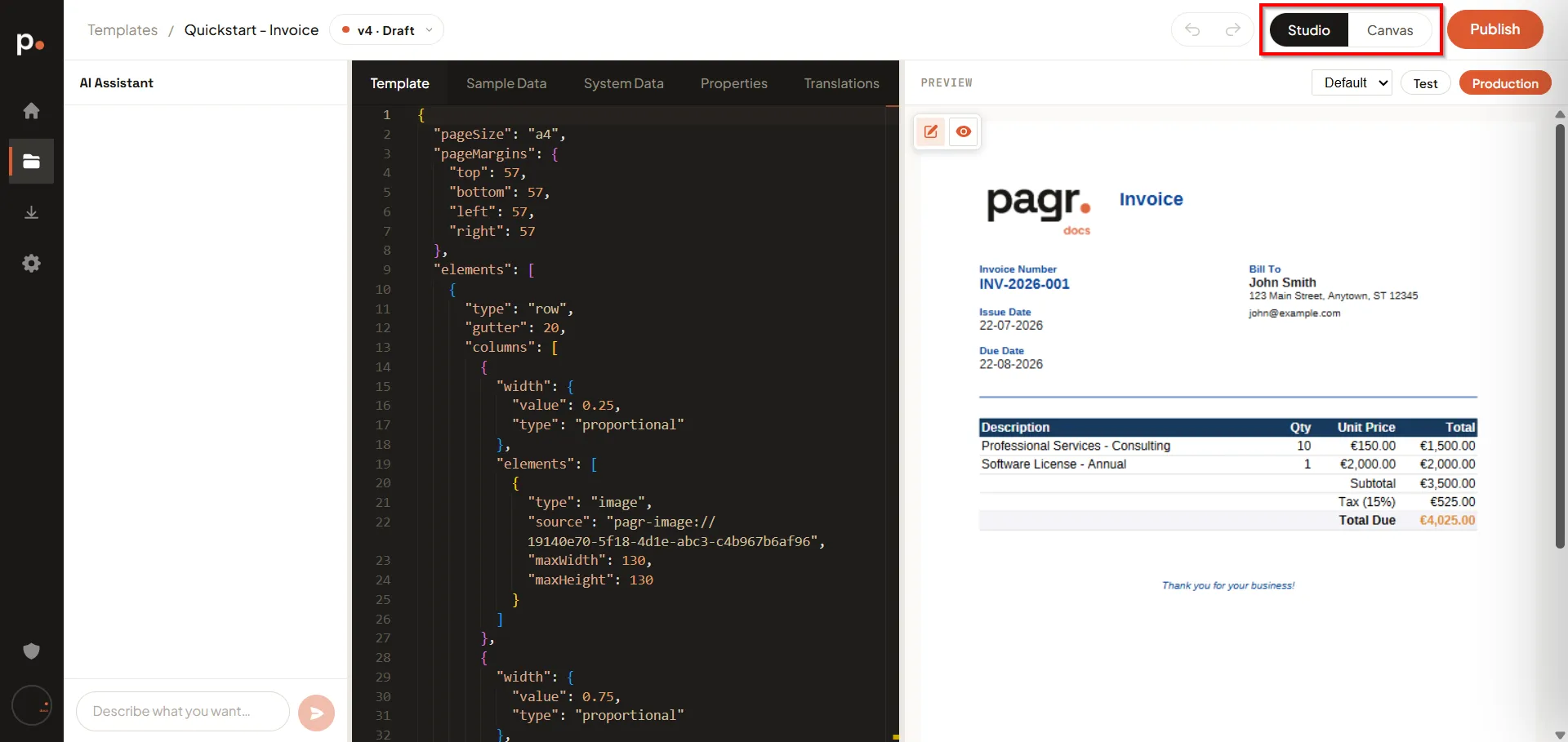The height and width of the screenshot is (742, 1568).
Task: Click the Quickstart - Invoice title
Action: tap(252, 30)
